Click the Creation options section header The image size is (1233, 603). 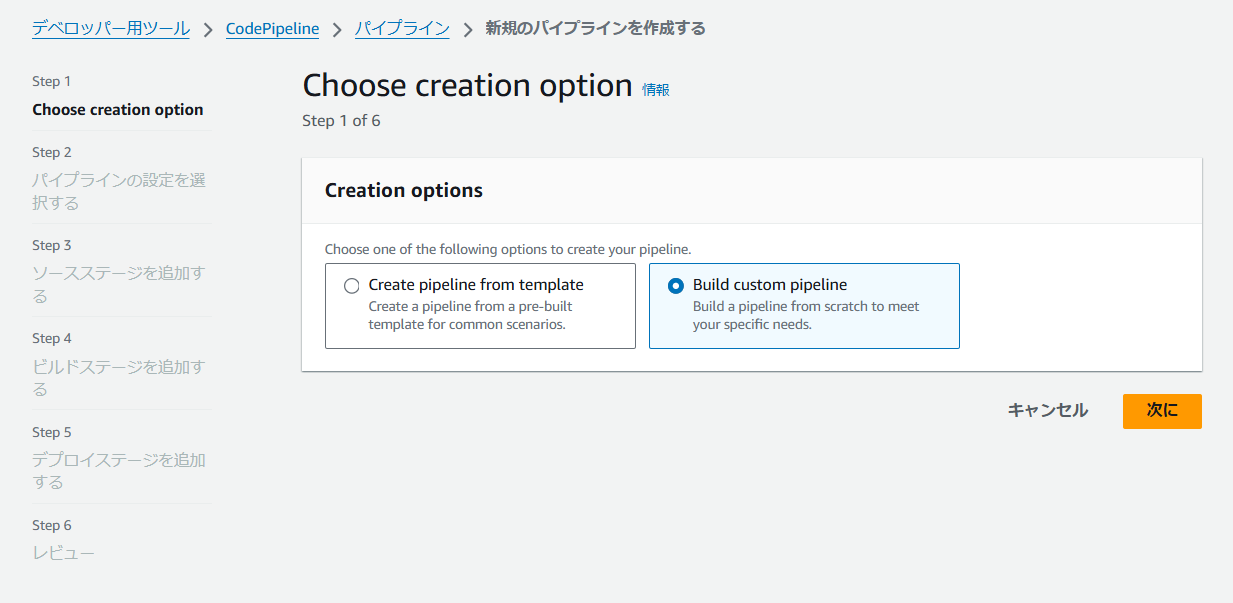click(402, 190)
